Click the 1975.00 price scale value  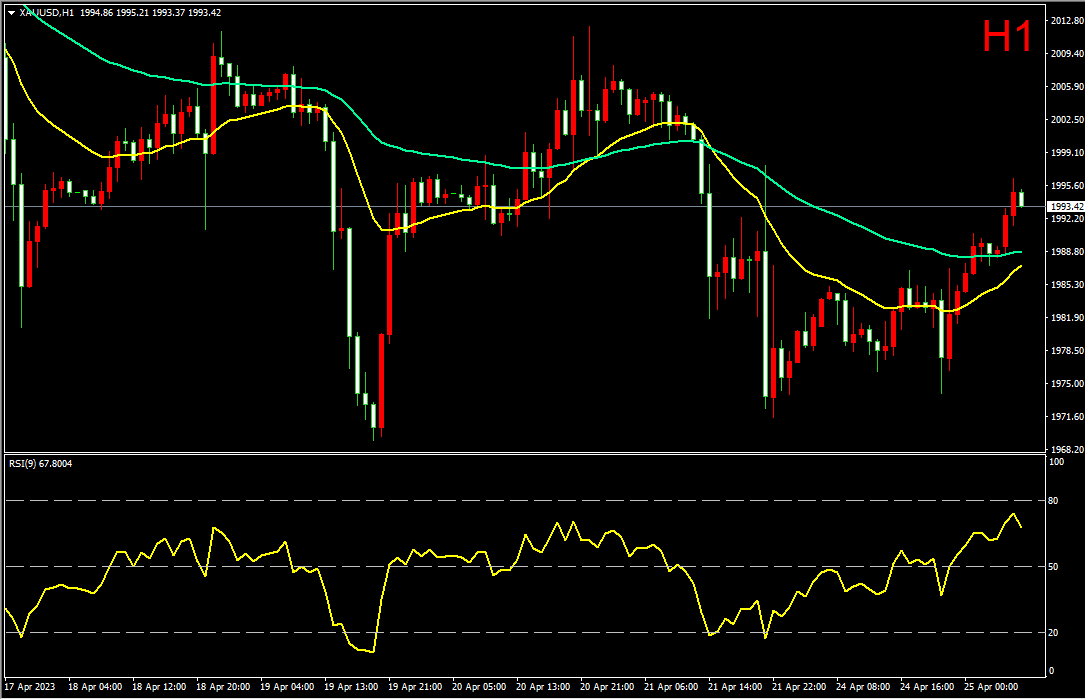pyautogui.click(x=1067, y=383)
